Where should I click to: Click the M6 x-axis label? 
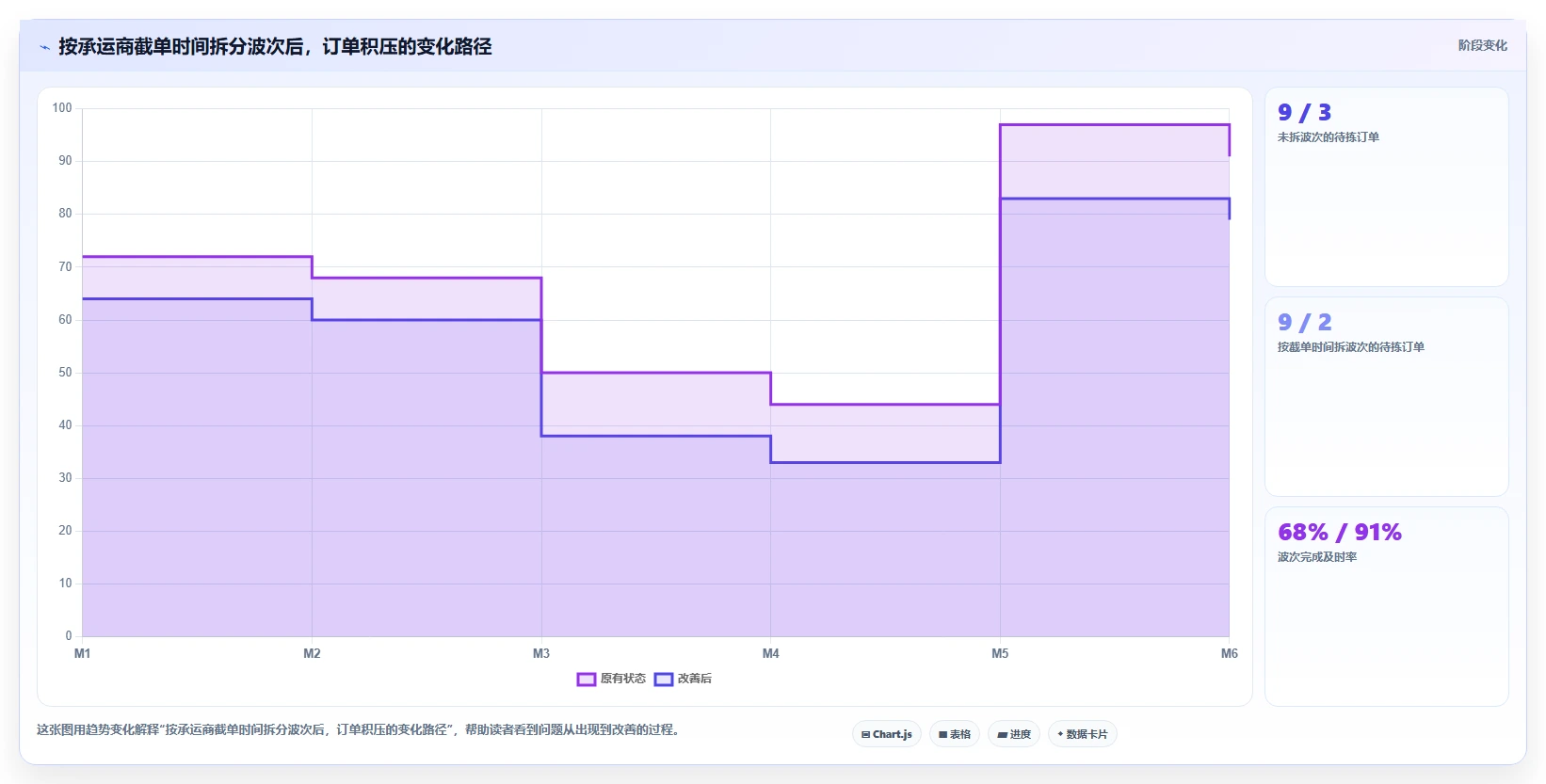pos(1230,653)
